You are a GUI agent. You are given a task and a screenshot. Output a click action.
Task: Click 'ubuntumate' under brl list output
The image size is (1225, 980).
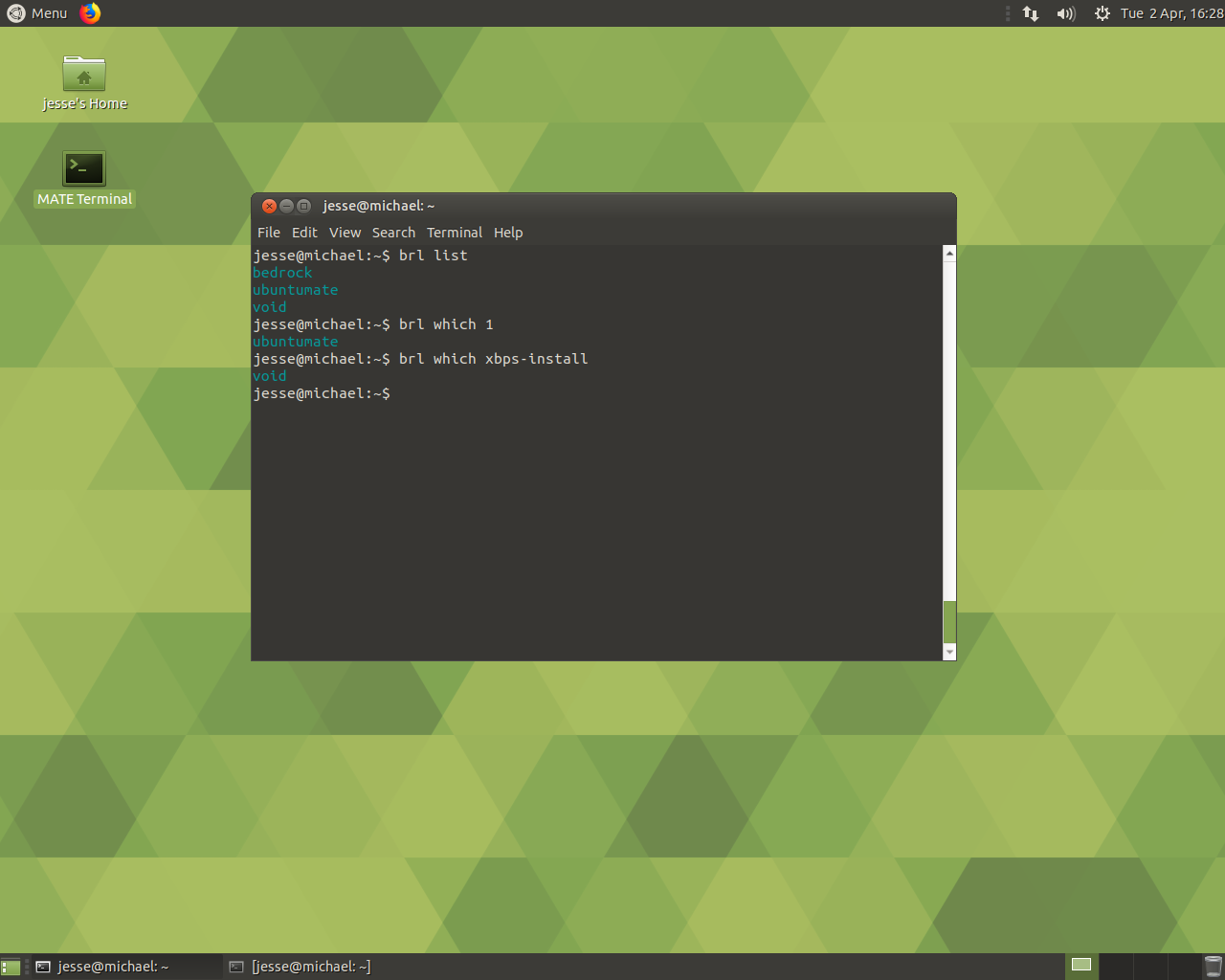pos(295,290)
